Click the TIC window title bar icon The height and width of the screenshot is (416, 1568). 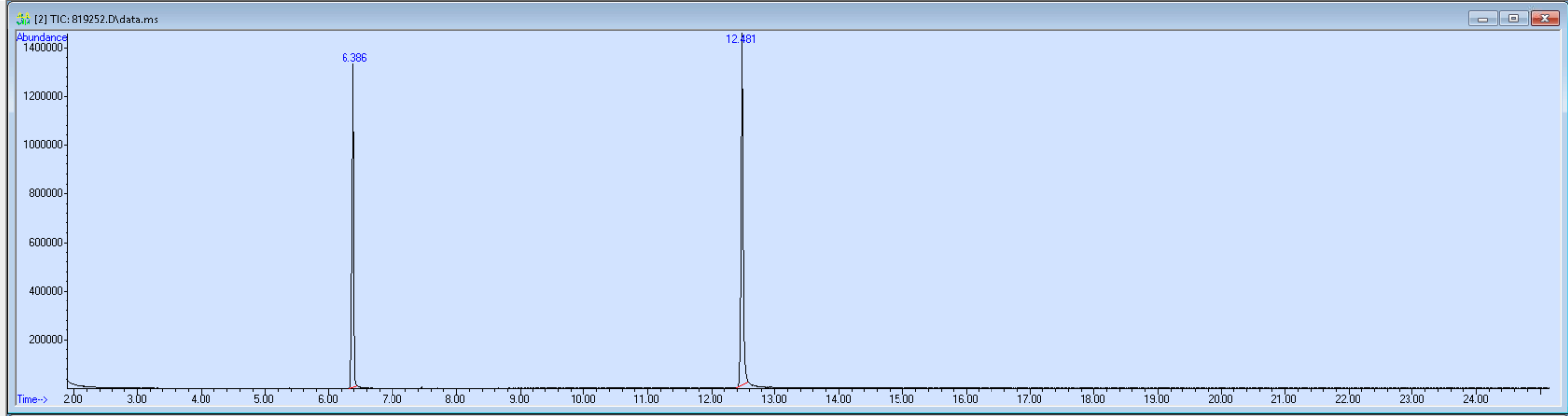pos(23,19)
